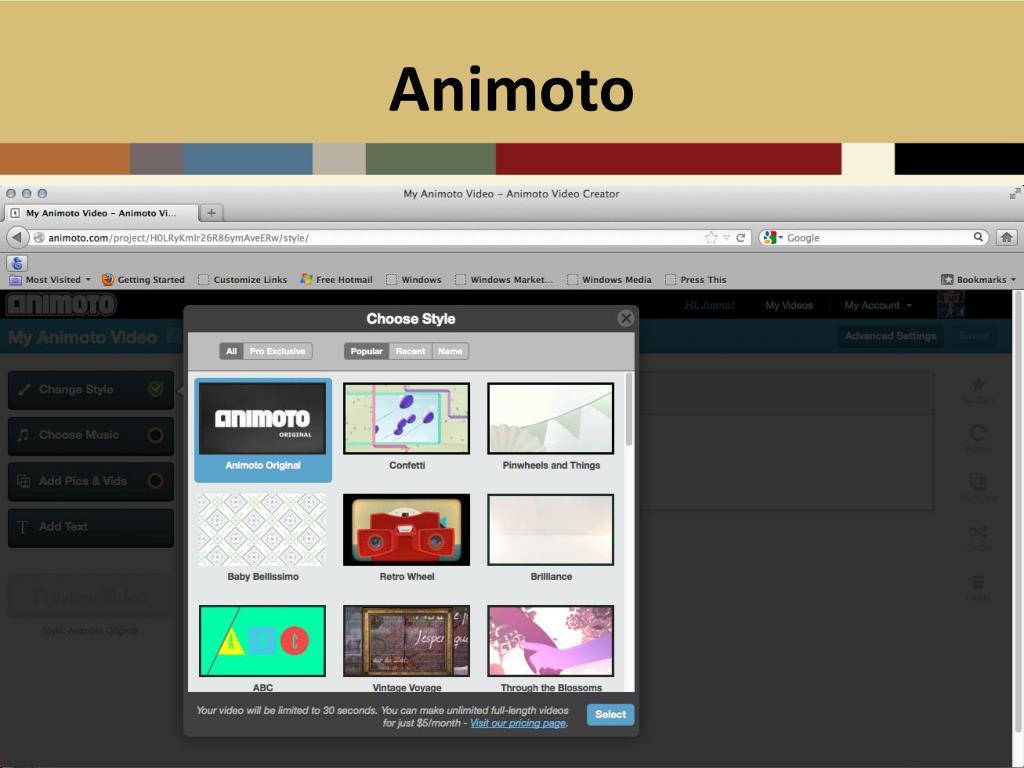This screenshot has width=1024, height=768.
Task: Click the star icon on right sidebar
Action: (978, 385)
